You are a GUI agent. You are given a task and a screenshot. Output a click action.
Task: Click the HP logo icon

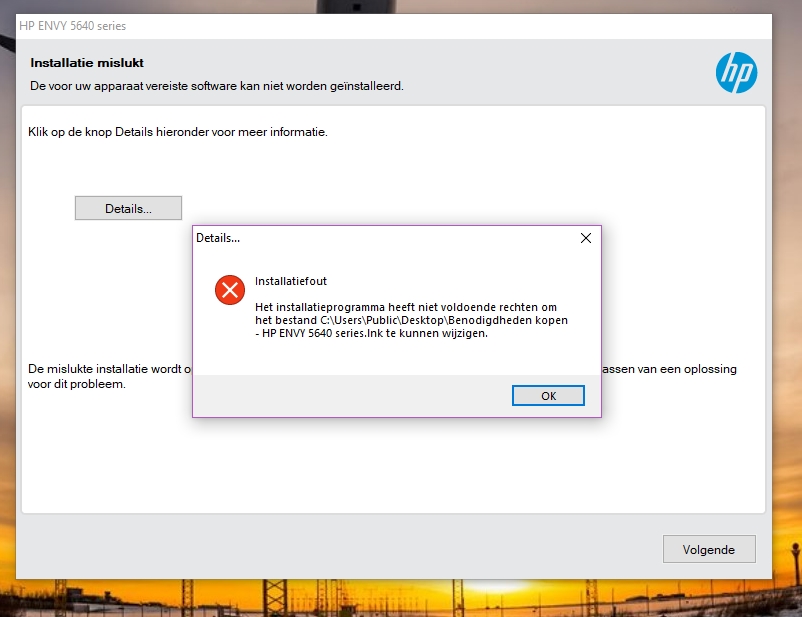(737, 73)
